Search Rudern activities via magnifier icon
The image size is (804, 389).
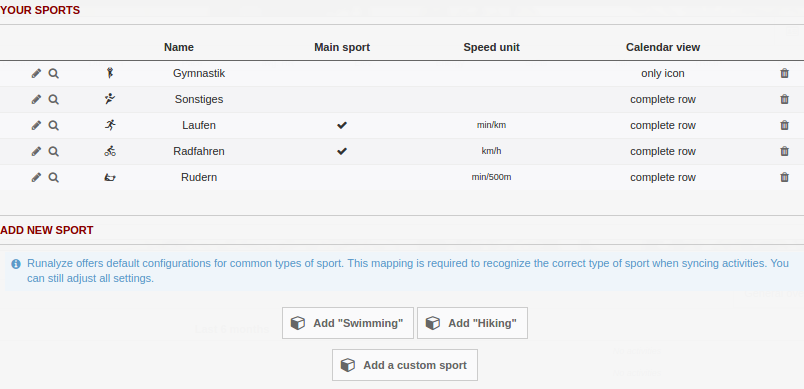[53, 177]
